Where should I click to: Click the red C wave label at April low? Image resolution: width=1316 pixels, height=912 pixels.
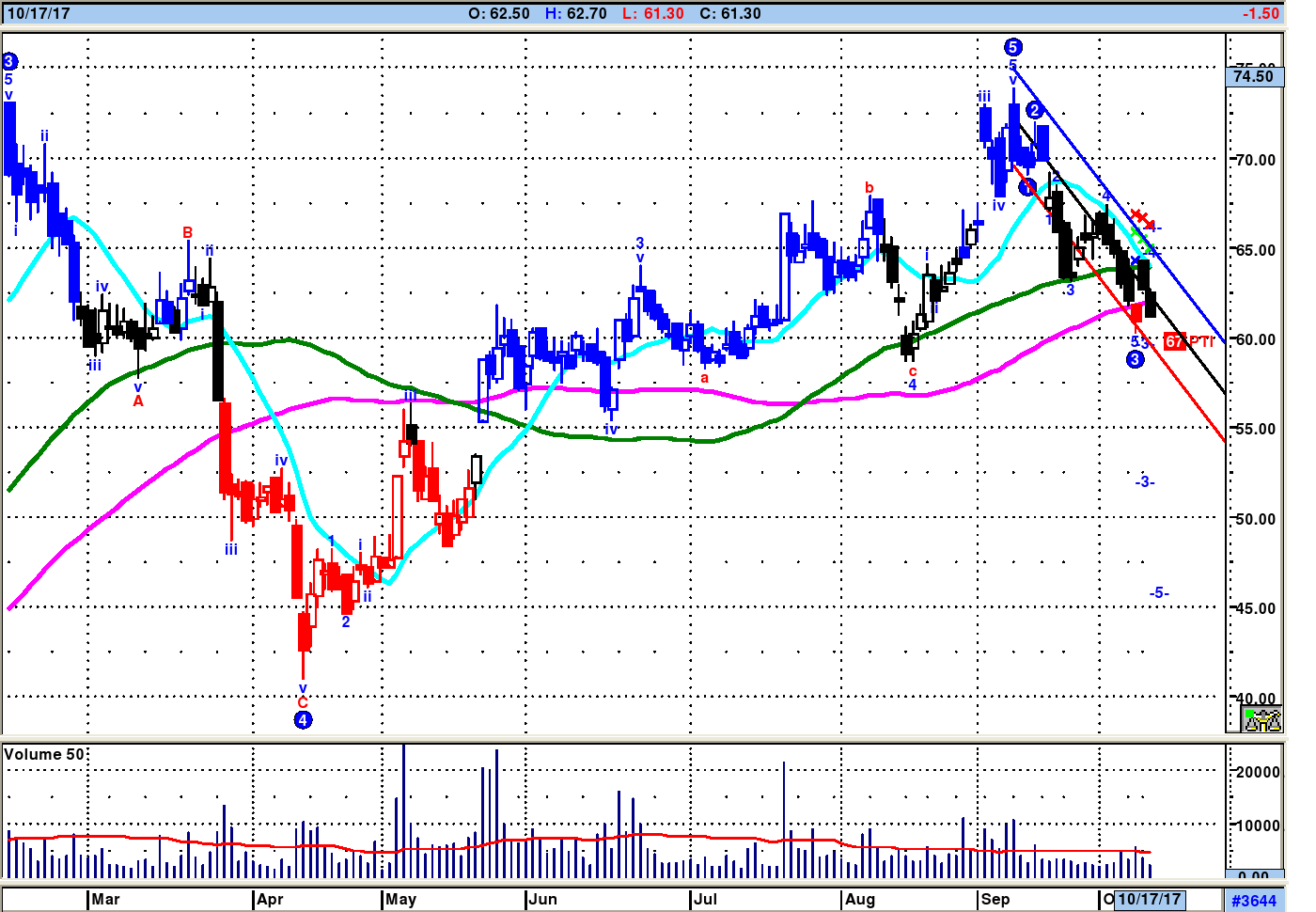[303, 702]
